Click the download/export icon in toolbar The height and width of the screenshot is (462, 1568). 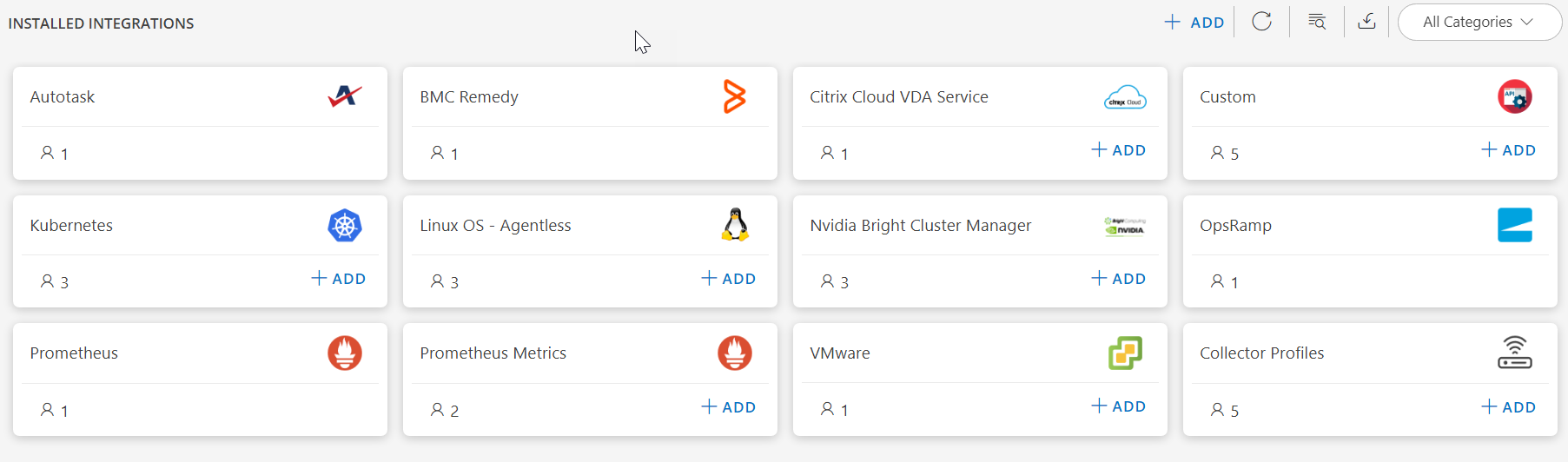1366,21
